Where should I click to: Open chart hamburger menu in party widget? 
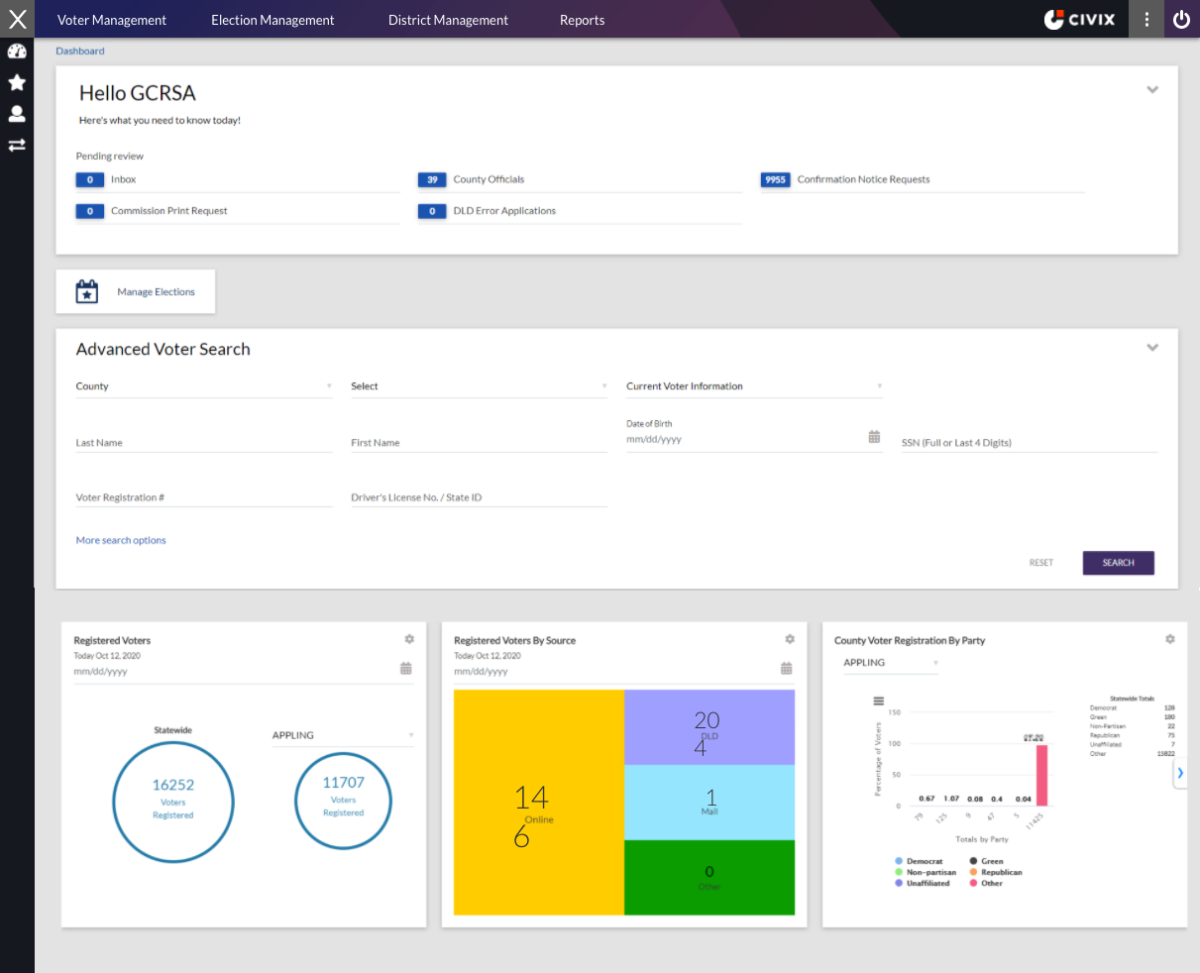pyautogui.click(x=879, y=701)
